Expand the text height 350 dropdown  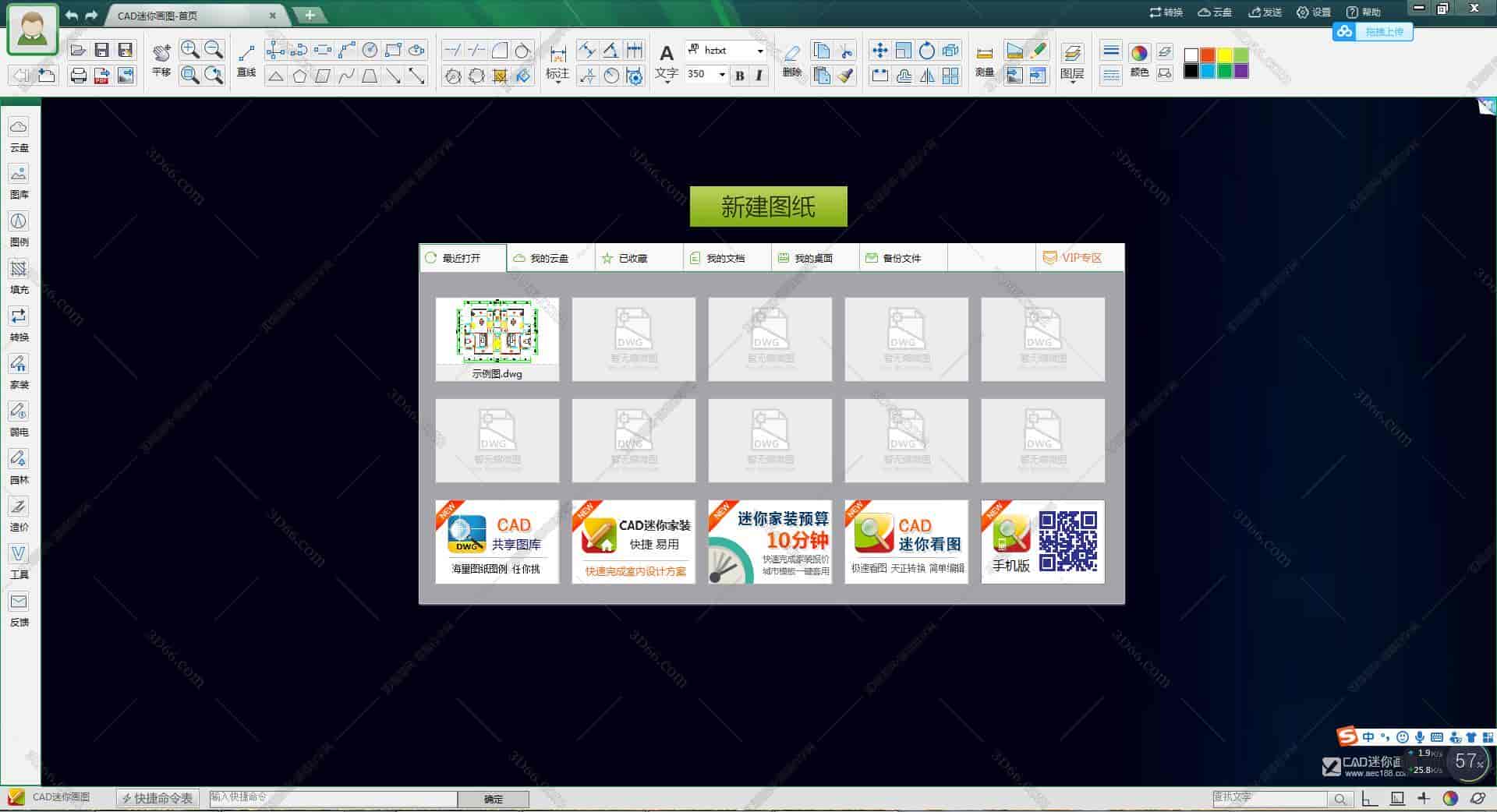(721, 75)
